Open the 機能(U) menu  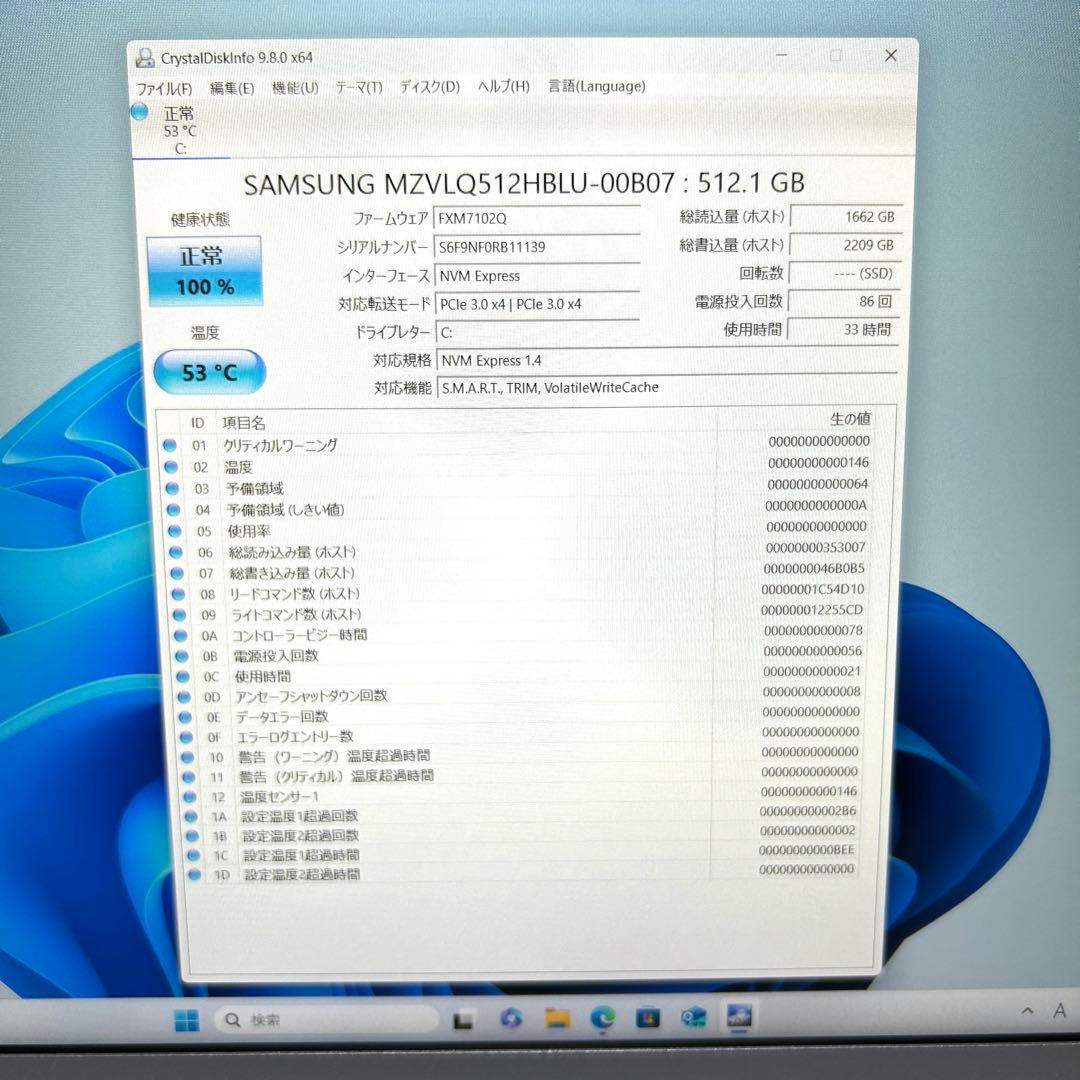tap(295, 87)
